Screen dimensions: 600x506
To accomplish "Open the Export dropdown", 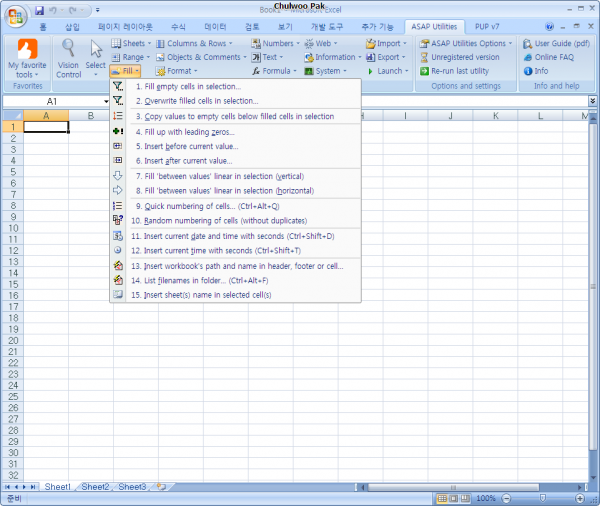I will [385, 57].
